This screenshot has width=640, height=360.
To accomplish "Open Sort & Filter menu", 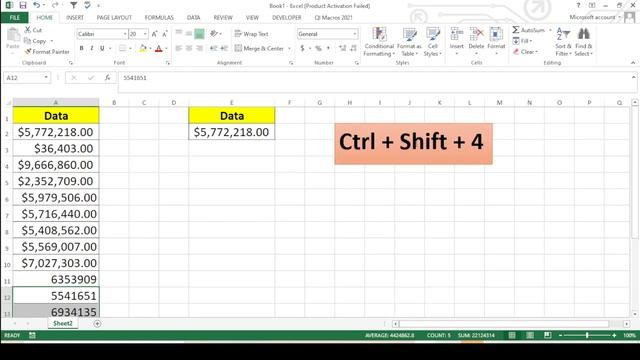I will click(563, 42).
